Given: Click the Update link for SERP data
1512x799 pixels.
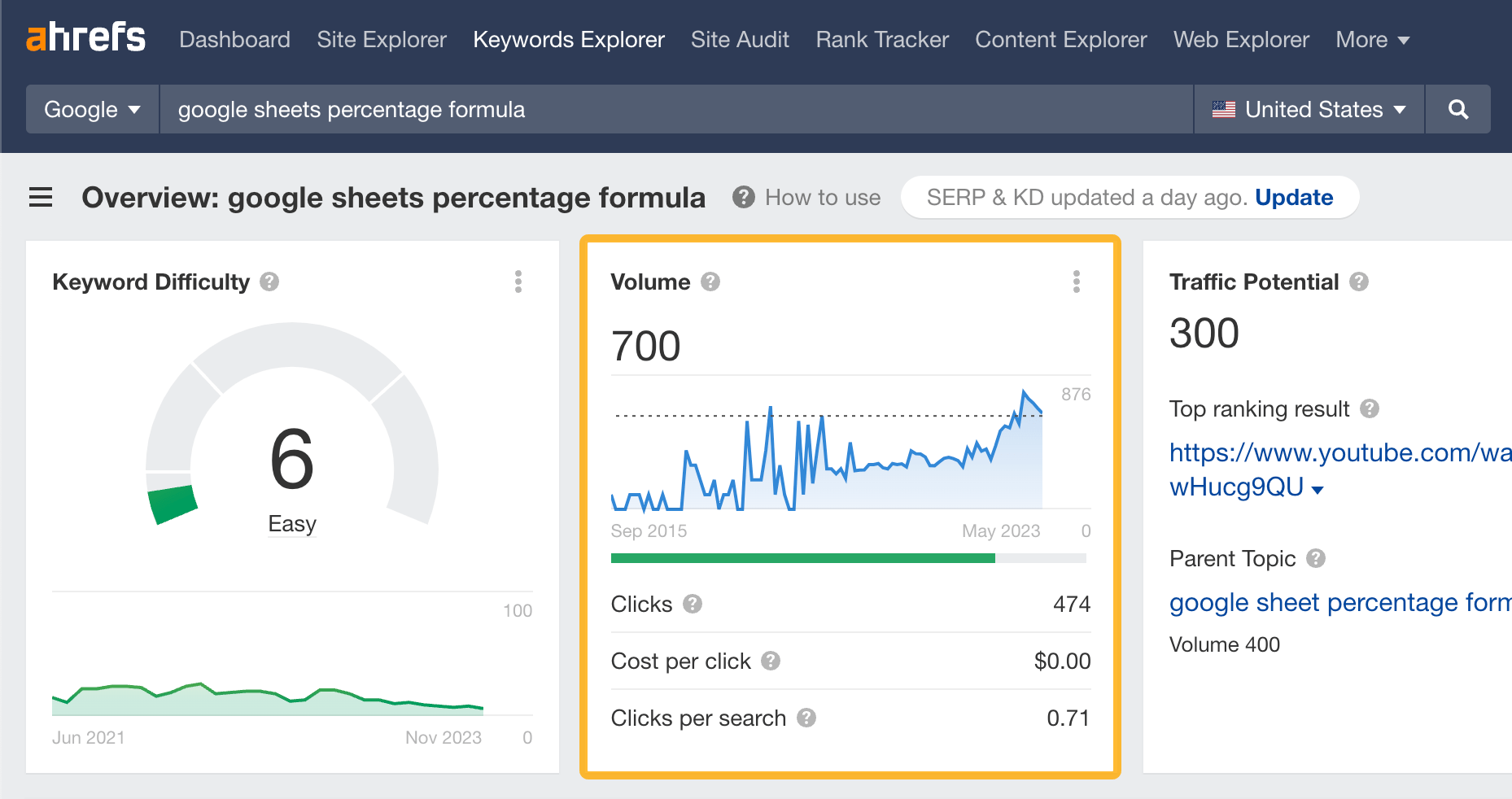Looking at the screenshot, I should pos(1293,198).
